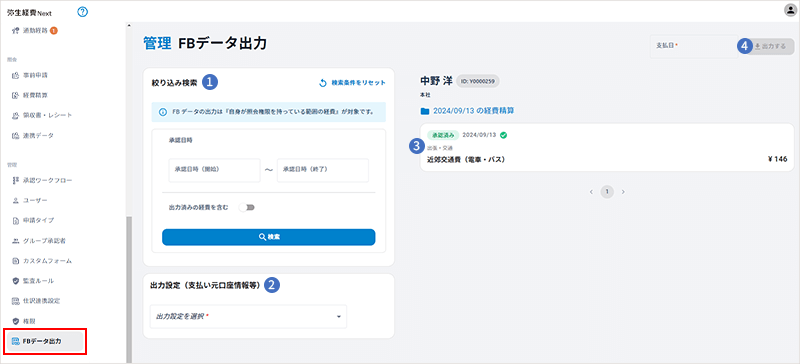Click the reset search conditions refresh icon
The width and height of the screenshot is (800, 364).
point(322,83)
